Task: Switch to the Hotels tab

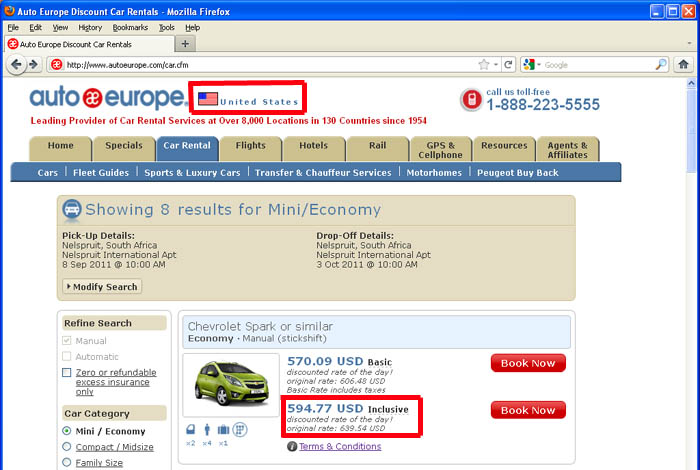Action: tap(313, 149)
